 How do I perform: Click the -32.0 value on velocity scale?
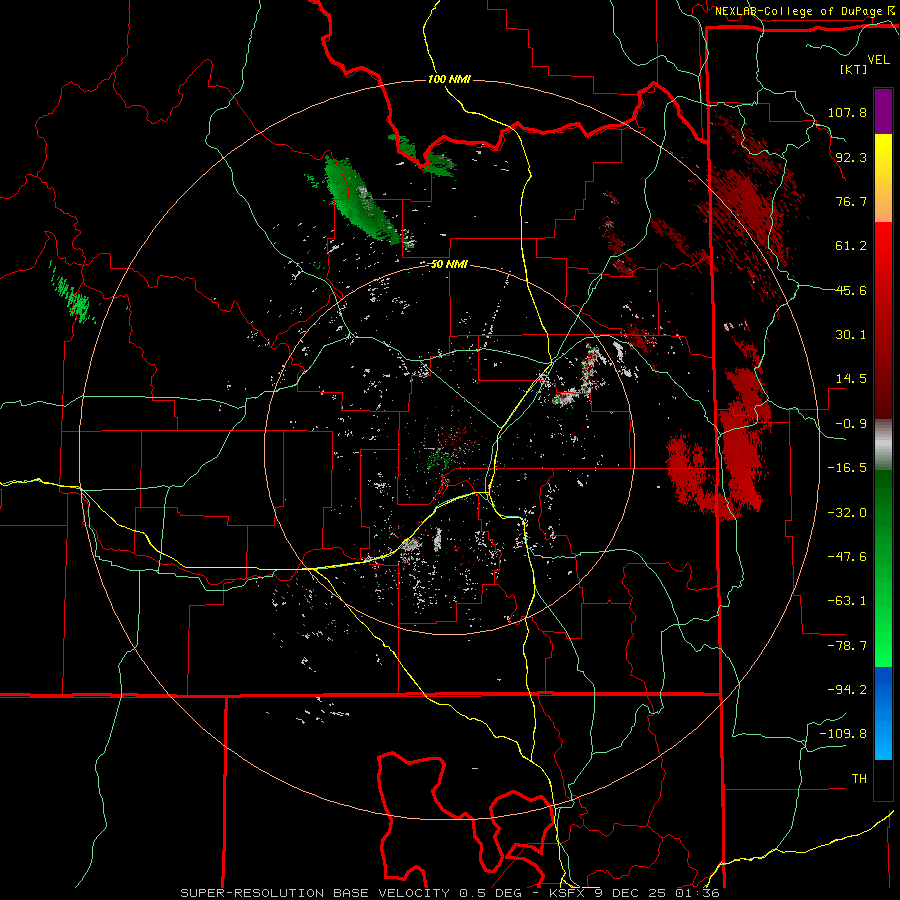847,513
